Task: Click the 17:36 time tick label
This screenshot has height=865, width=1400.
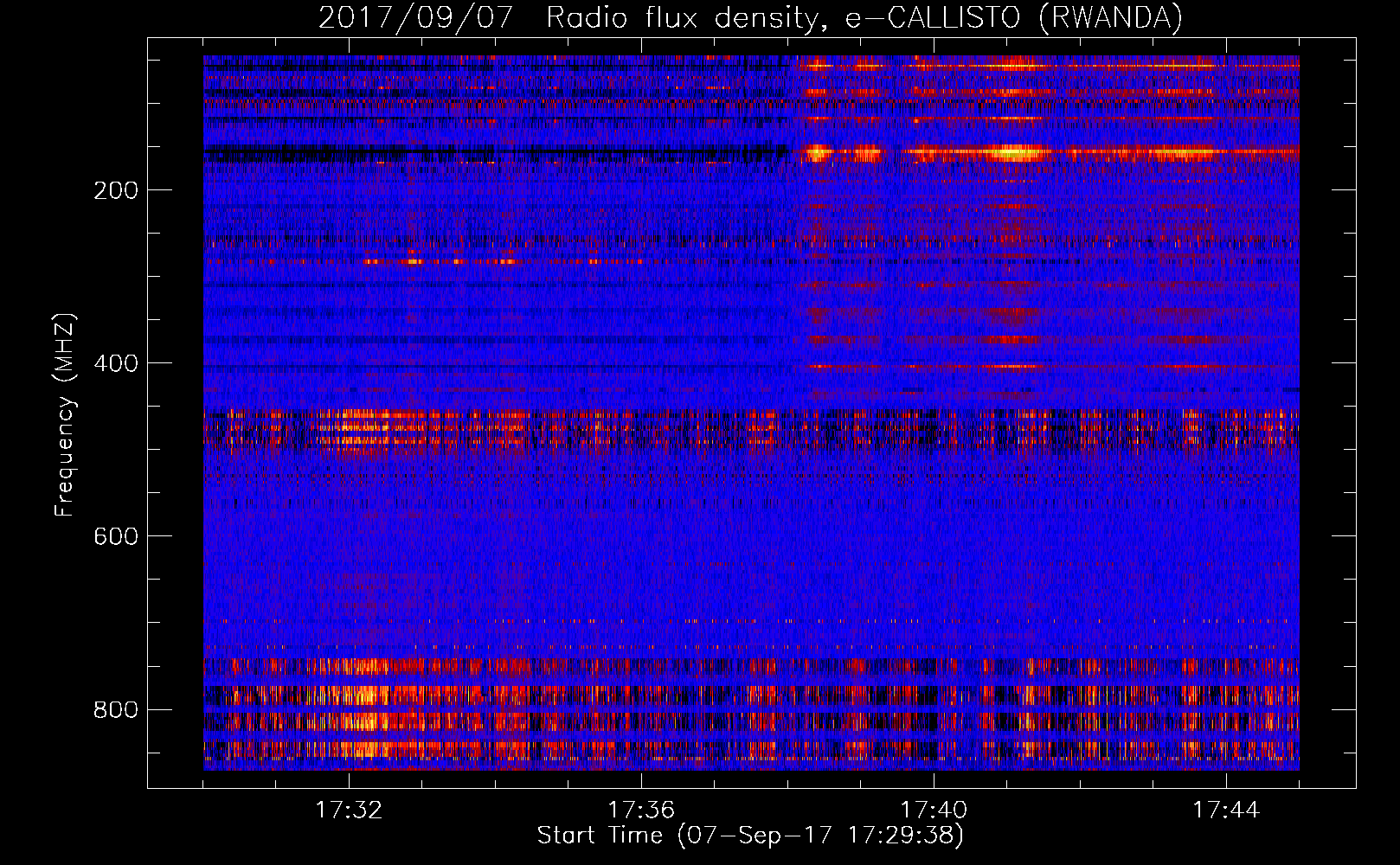Action: pos(641,810)
